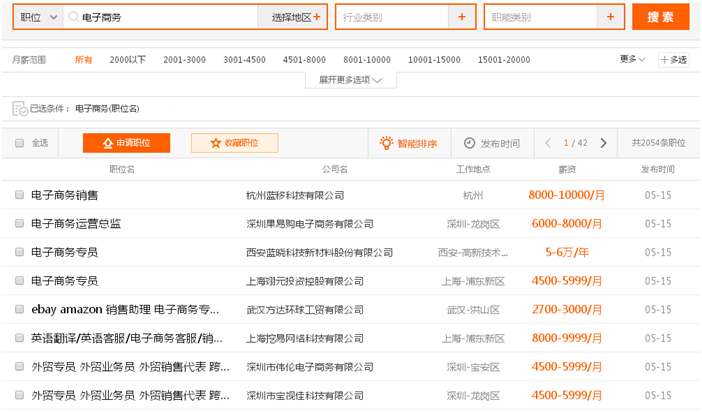The width and height of the screenshot is (702, 413).
Task: Open the 职位 search type dropdown
Action: click(x=40, y=17)
